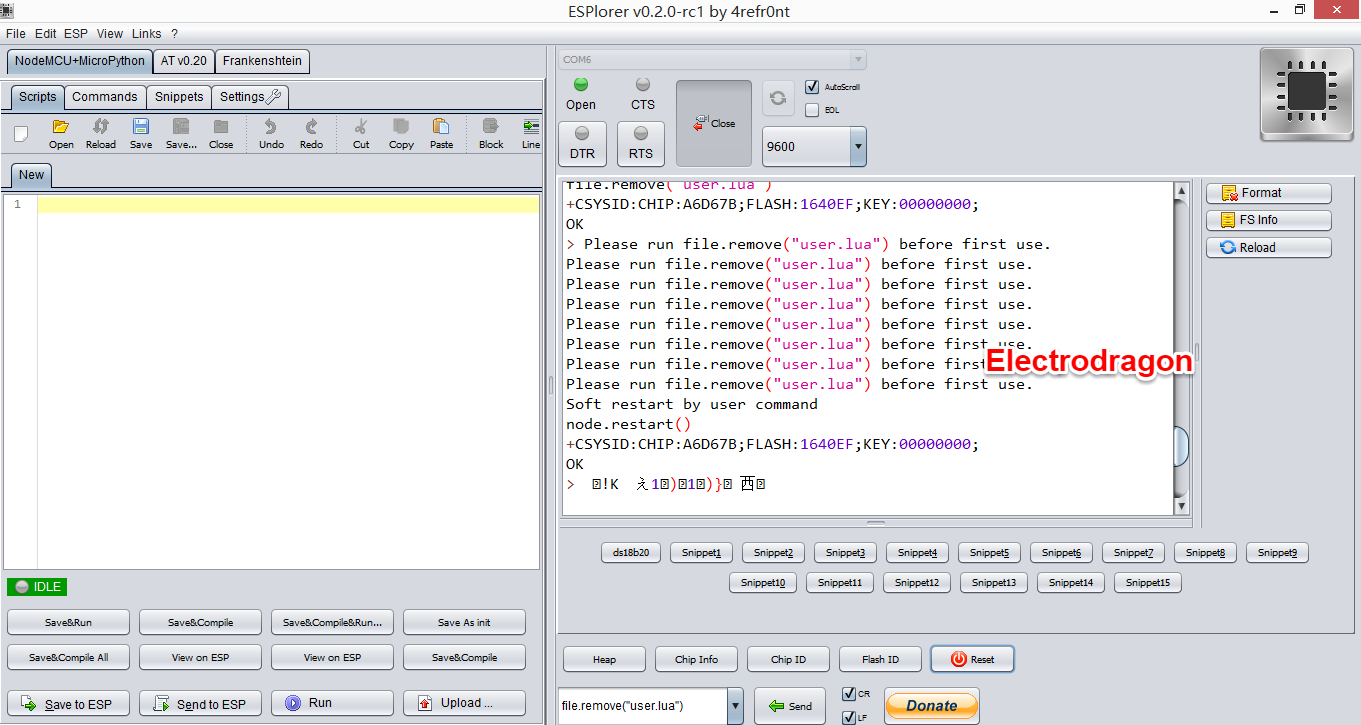
Task: Open the ESP menu
Action: click(76, 34)
